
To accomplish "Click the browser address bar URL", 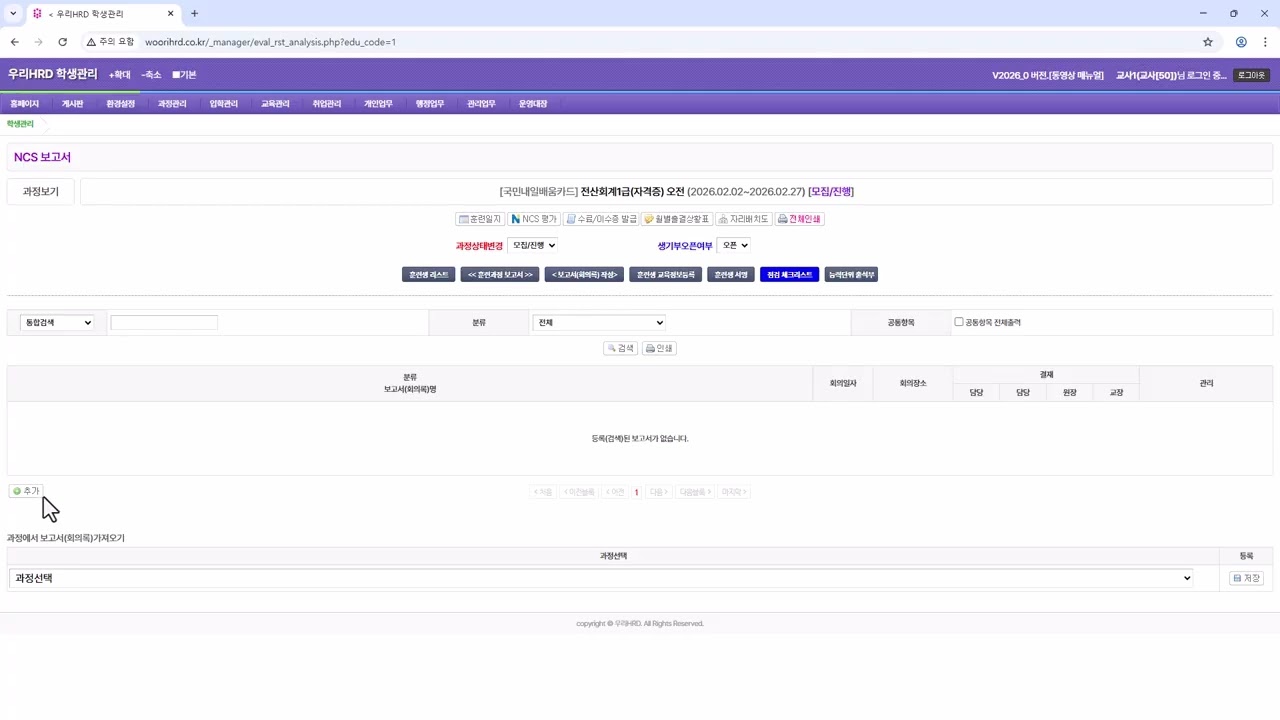I will point(270,42).
